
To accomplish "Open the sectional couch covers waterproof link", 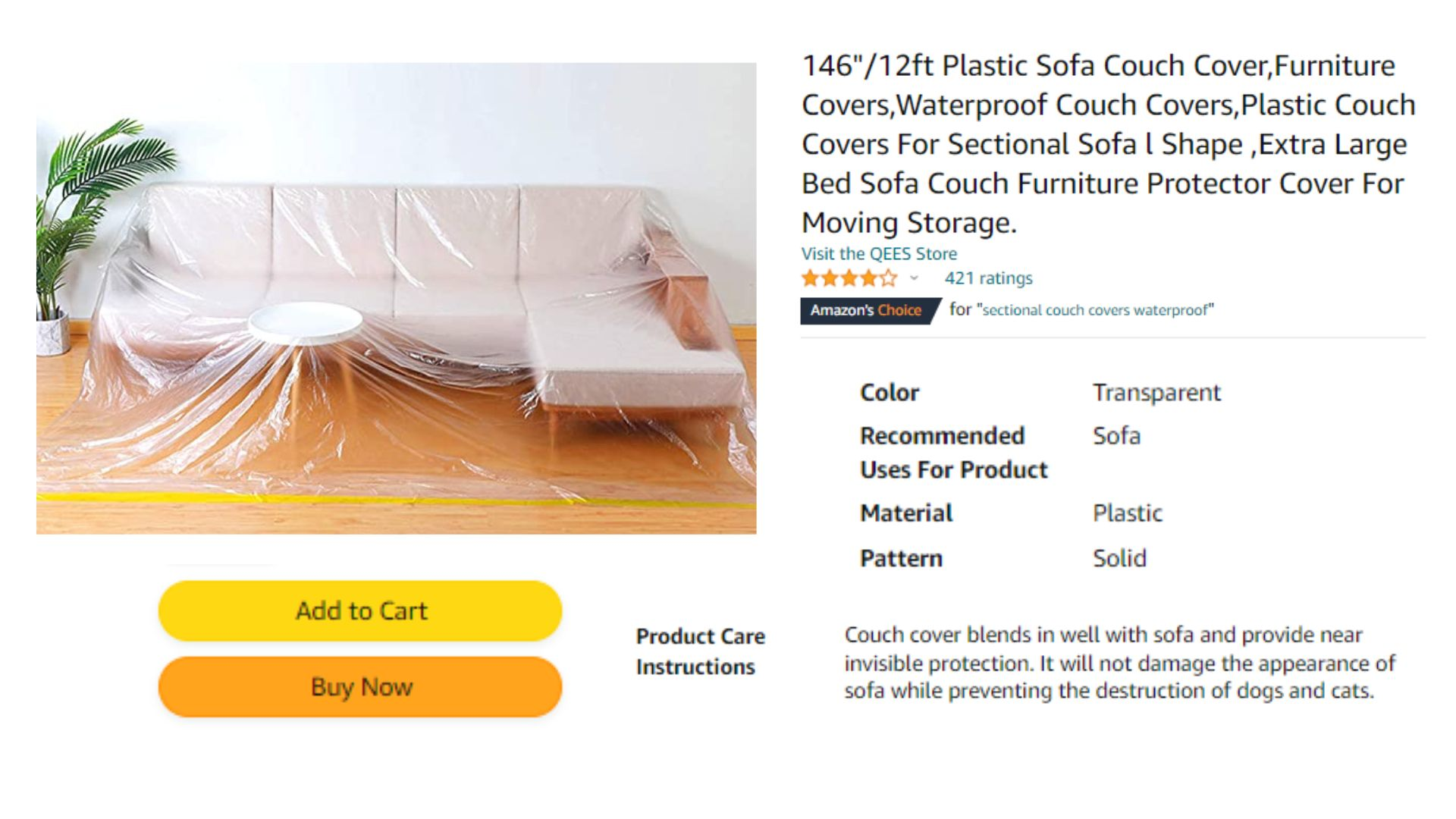I will click(1095, 310).
